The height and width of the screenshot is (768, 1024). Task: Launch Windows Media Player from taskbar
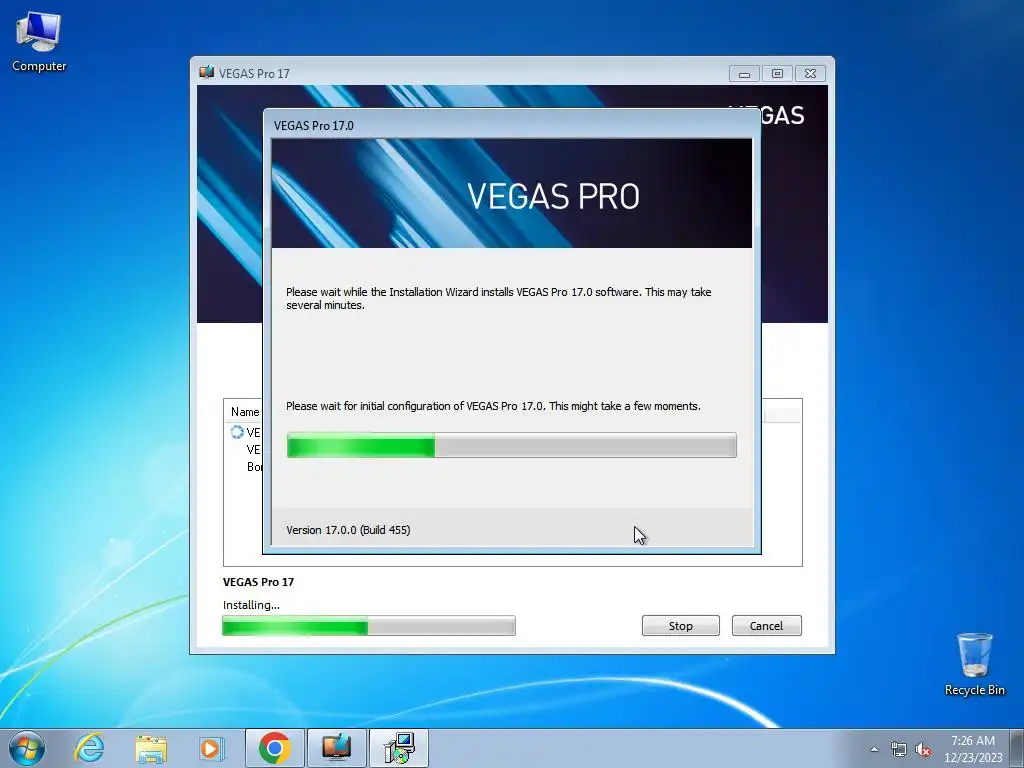coord(211,748)
